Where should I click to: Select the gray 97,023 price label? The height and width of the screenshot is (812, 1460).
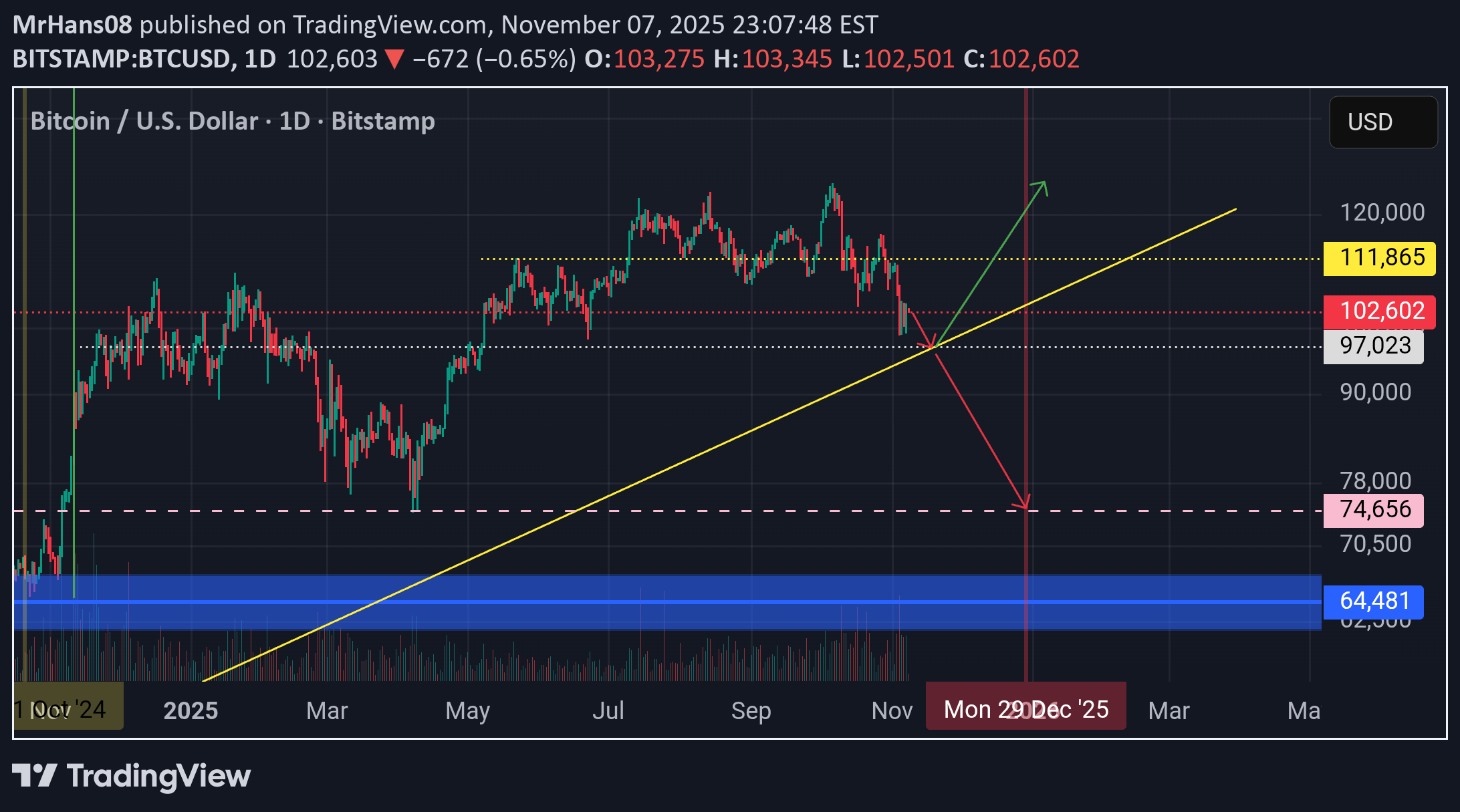pyautogui.click(x=1373, y=346)
